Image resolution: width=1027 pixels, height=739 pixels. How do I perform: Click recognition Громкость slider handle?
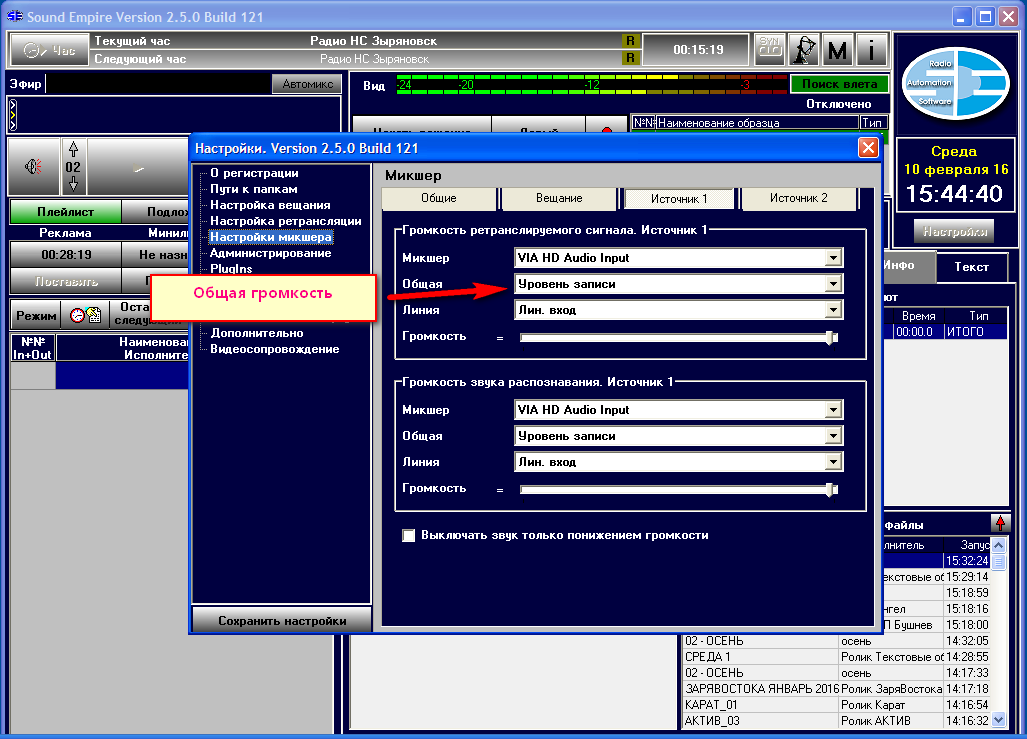[831, 489]
